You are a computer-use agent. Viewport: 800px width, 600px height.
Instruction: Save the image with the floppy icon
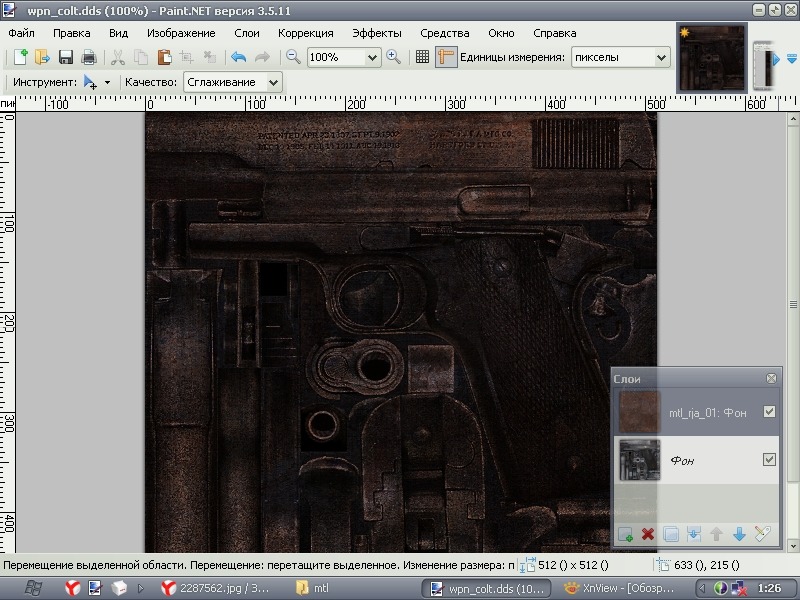[x=66, y=58]
